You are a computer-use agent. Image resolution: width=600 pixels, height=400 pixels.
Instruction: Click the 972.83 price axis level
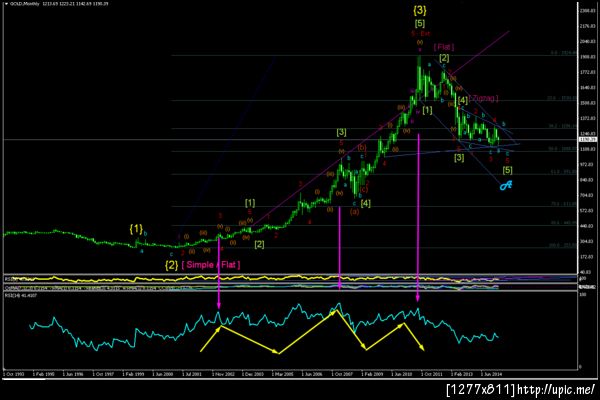pos(589,164)
